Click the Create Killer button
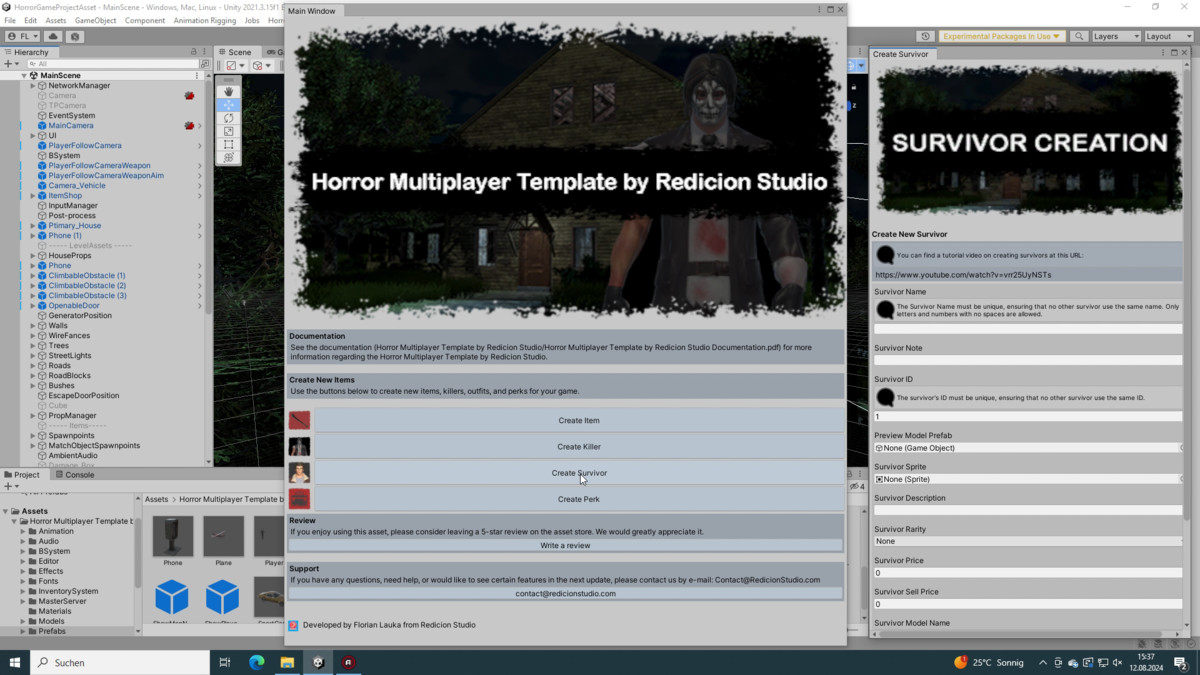Screen dimensions: 1200x675 [579, 447]
